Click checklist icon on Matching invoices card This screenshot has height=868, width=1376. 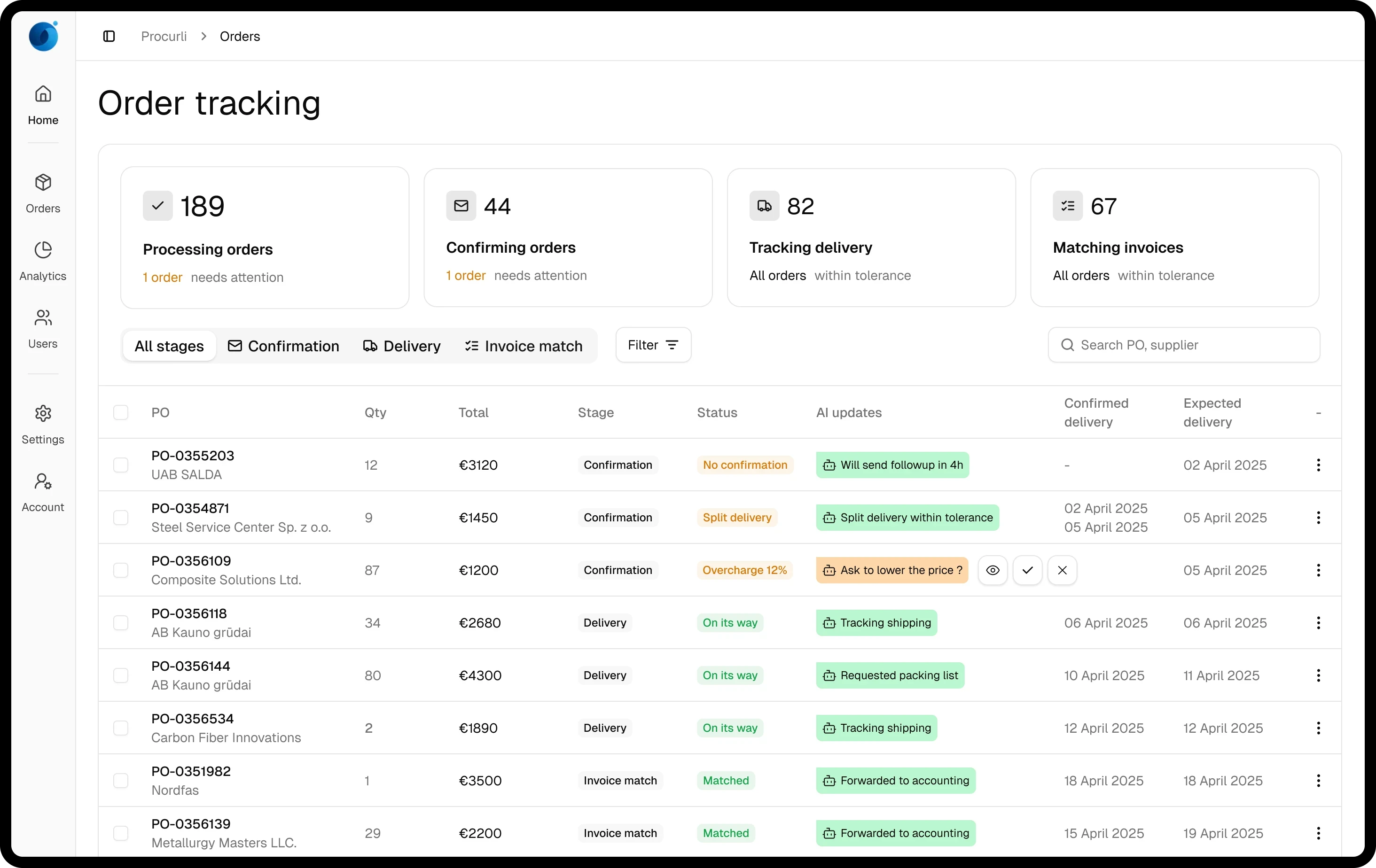(1068, 206)
